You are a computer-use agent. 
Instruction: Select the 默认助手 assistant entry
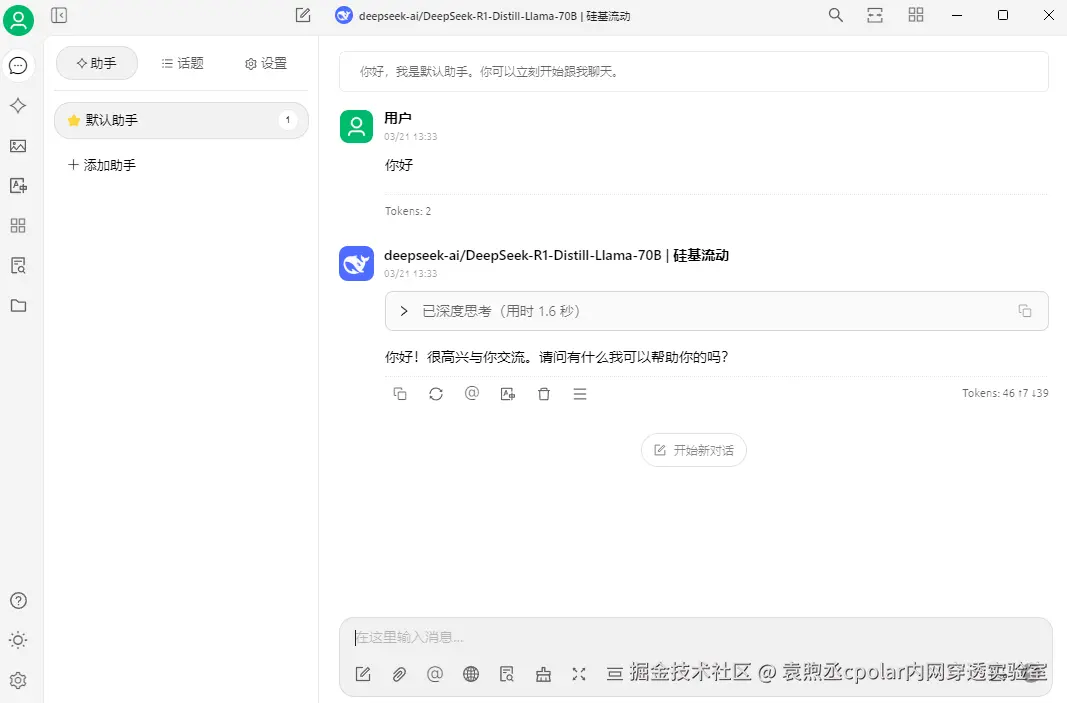coord(181,120)
